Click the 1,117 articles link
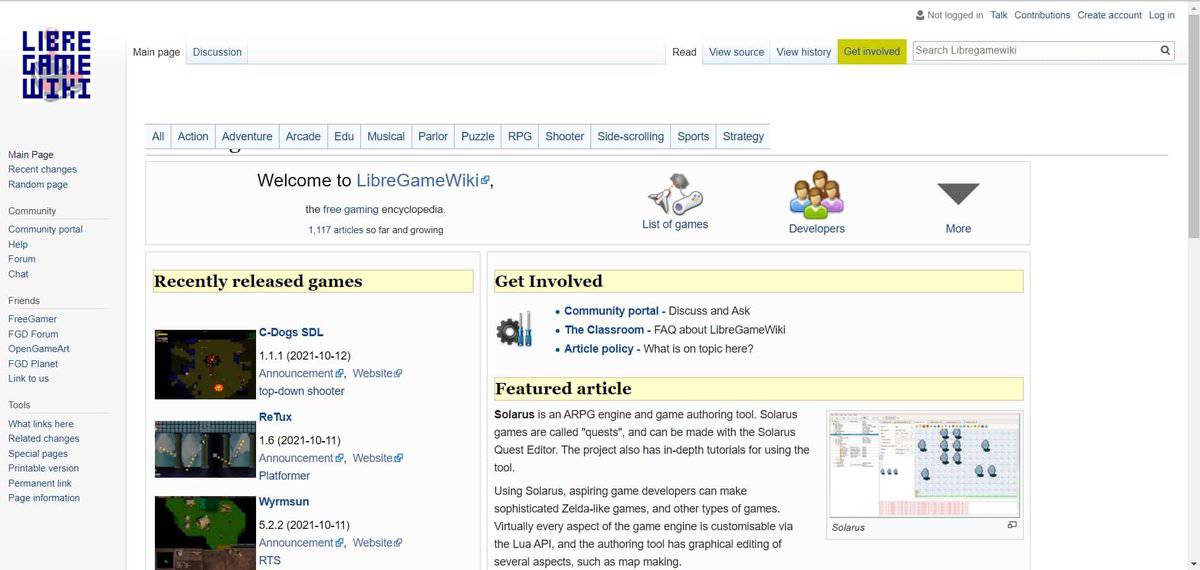The height and width of the screenshot is (570, 1200). click(x=335, y=230)
